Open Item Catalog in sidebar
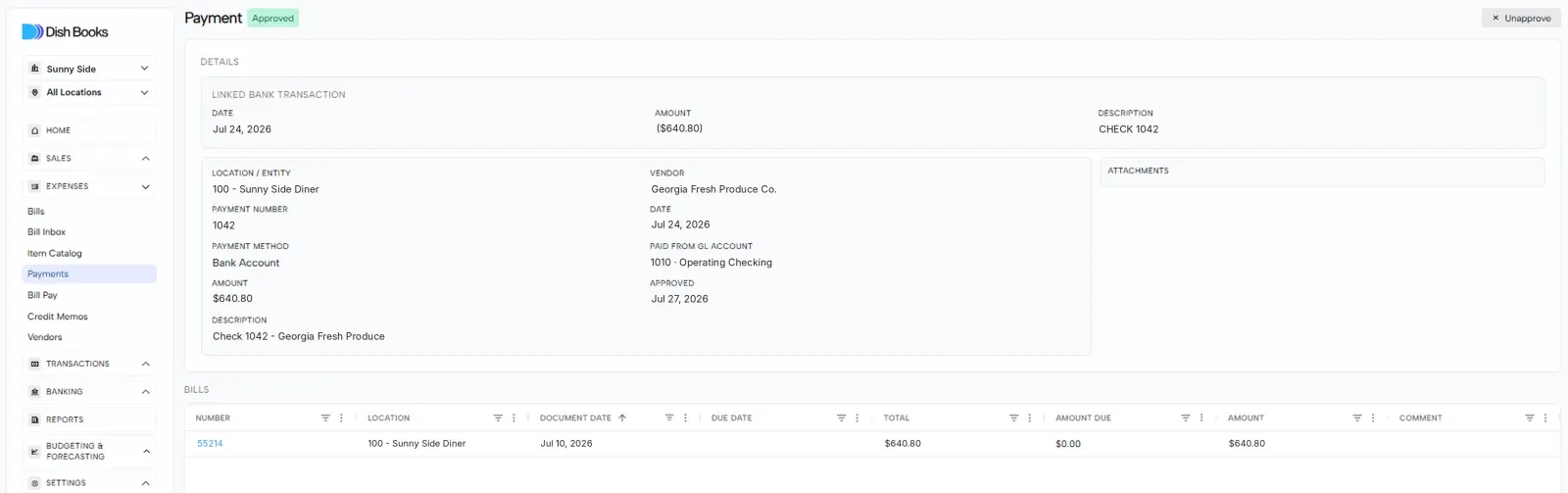Image resolution: width=1568 pixels, height=493 pixels. 55,254
